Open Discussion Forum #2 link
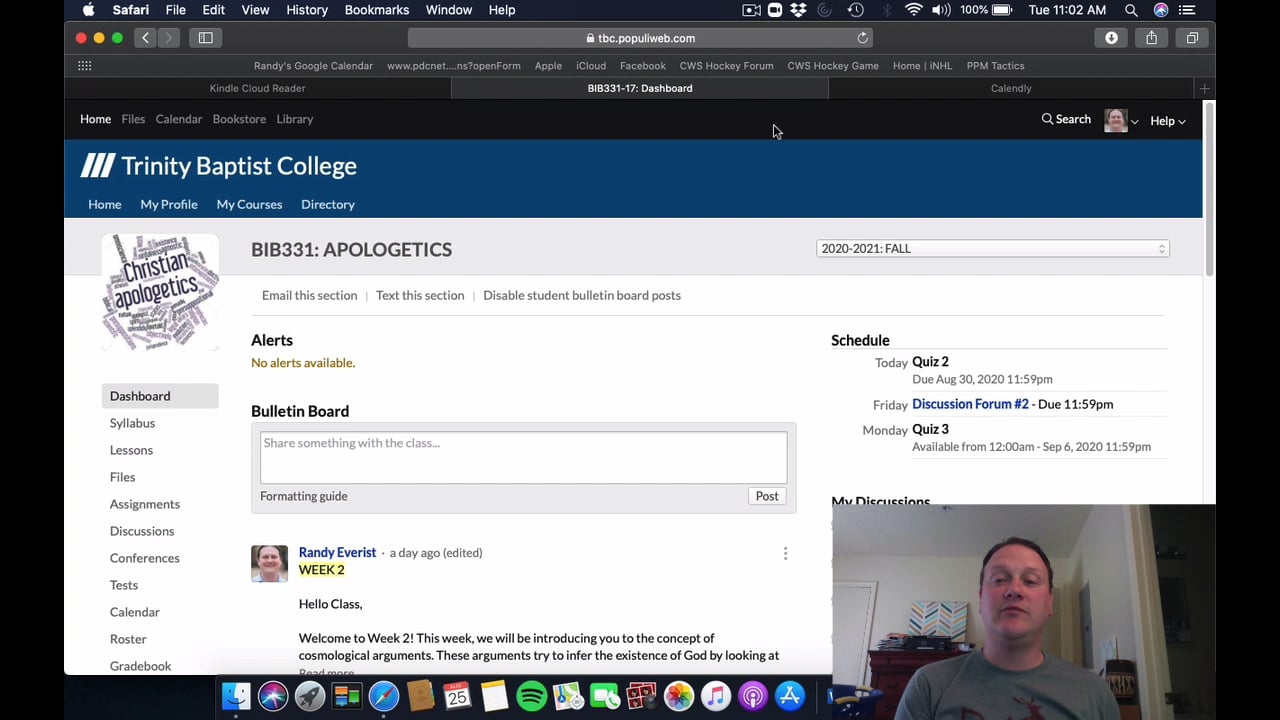 pyautogui.click(x=970, y=404)
